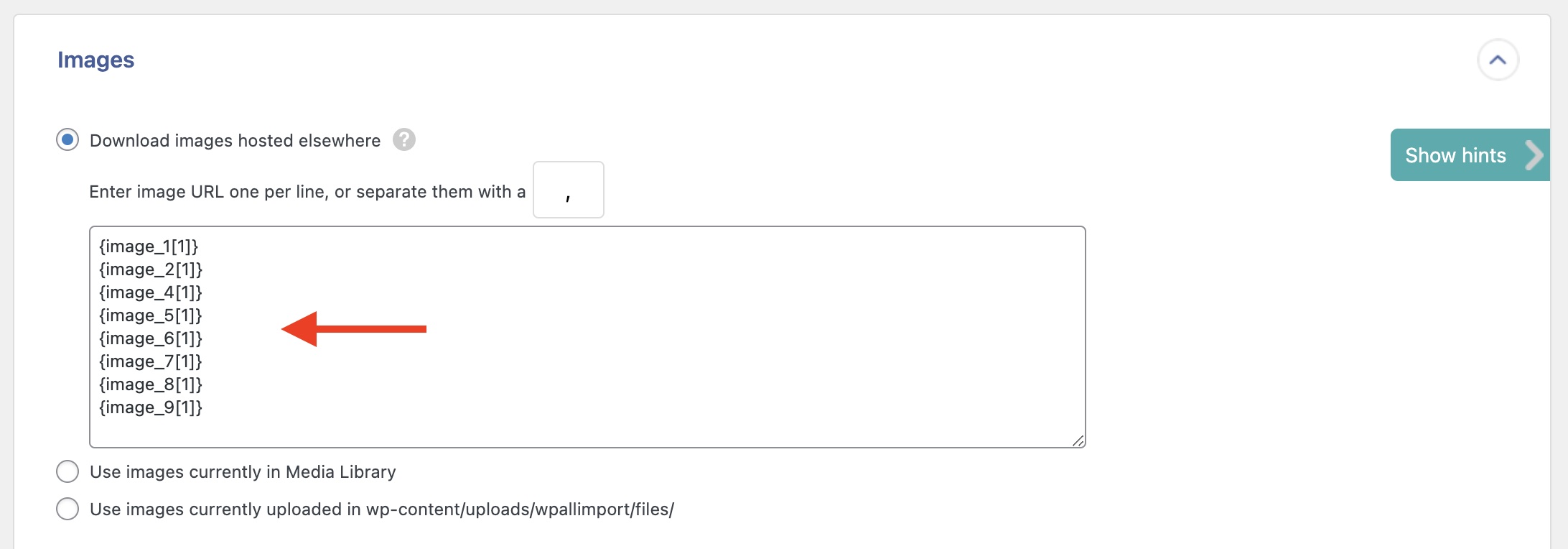
Task: Select Download images hosted elsewhere radio button
Action: pos(67,140)
